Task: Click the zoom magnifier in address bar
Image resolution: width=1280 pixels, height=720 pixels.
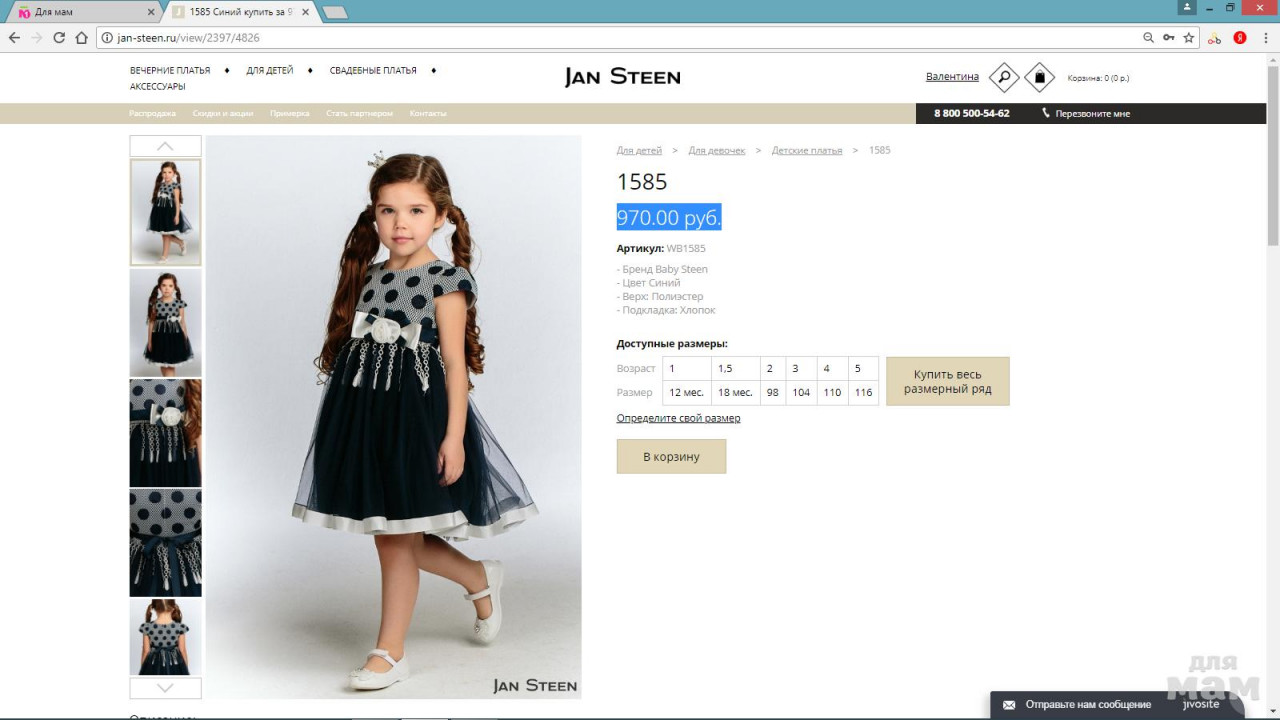Action: [x=1148, y=38]
